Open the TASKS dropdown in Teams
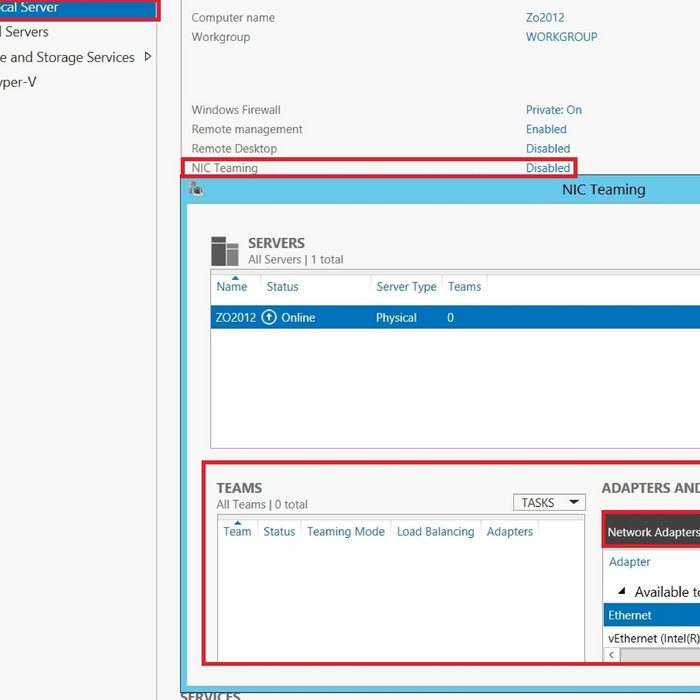The width and height of the screenshot is (700, 700). point(549,502)
